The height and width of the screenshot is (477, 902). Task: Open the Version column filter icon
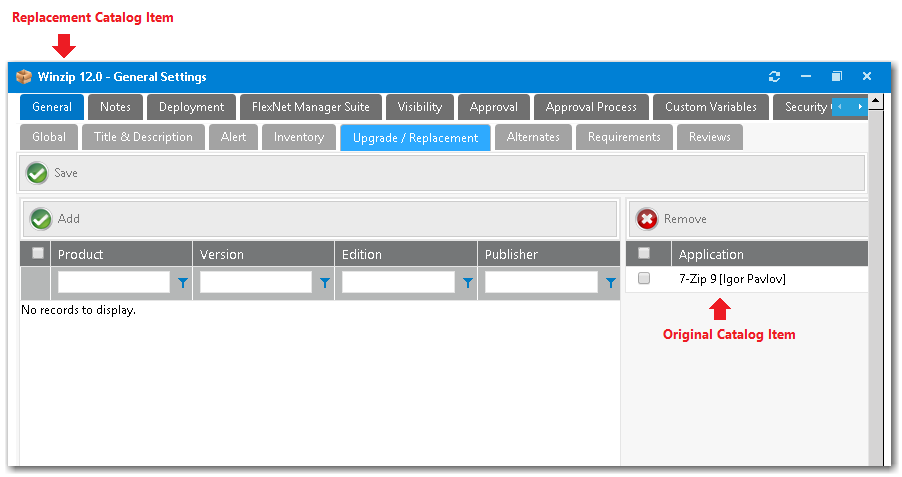324,283
